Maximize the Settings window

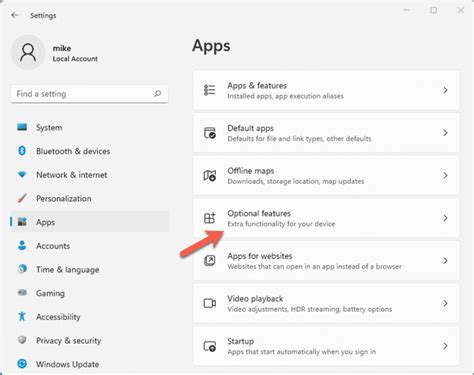[433, 10]
